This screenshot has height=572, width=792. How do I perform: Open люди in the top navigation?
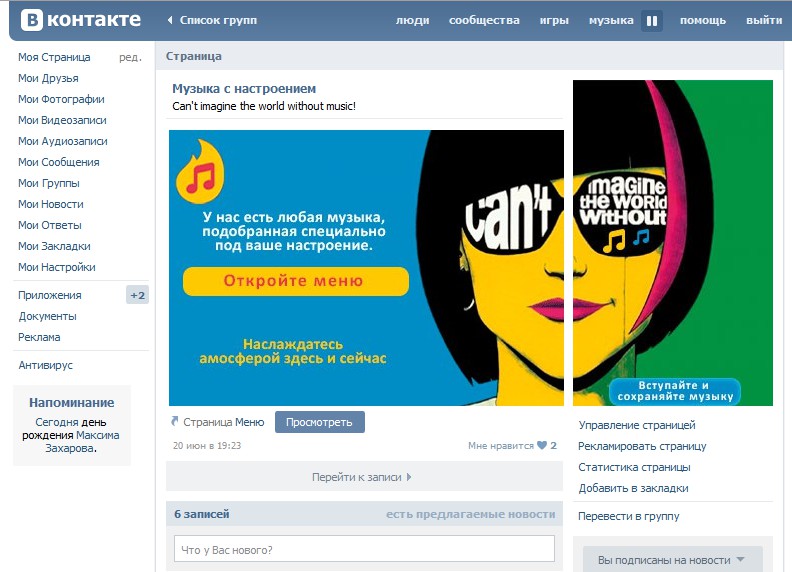pyautogui.click(x=412, y=20)
